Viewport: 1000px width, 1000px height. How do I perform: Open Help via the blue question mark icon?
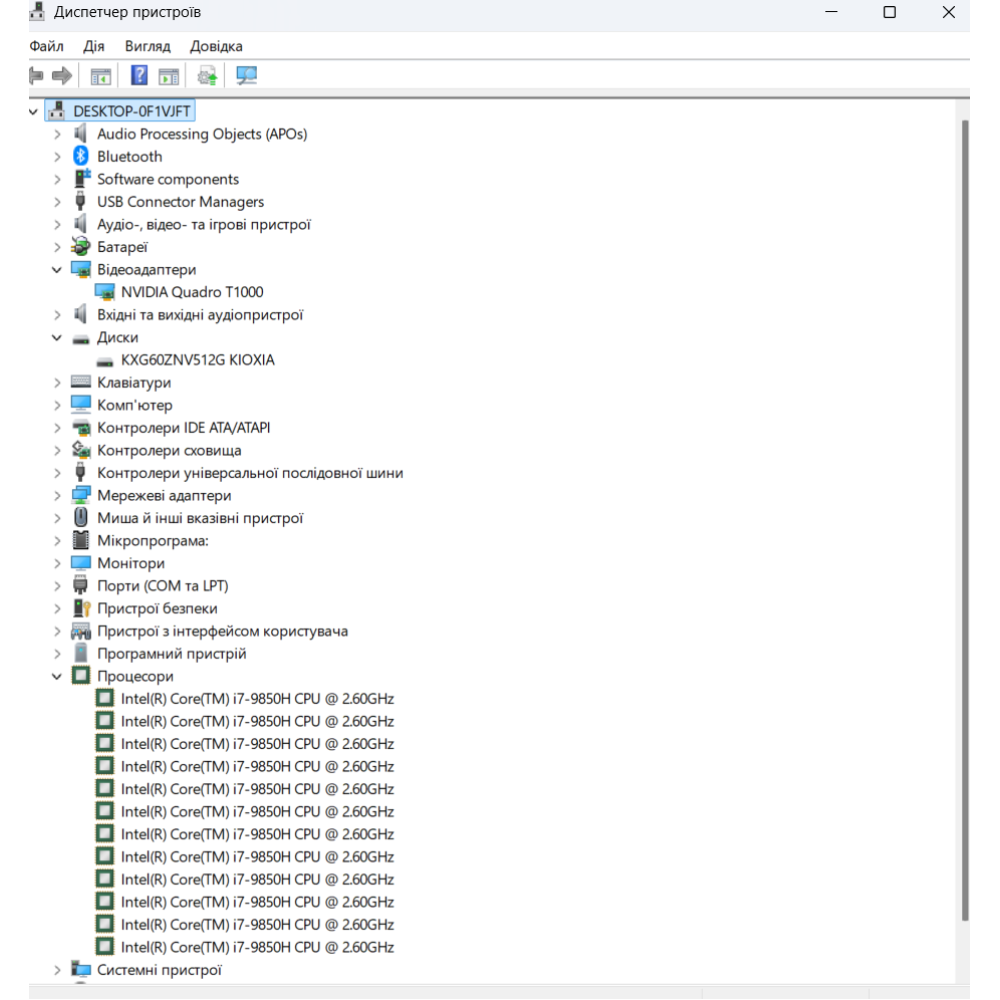coord(139,76)
